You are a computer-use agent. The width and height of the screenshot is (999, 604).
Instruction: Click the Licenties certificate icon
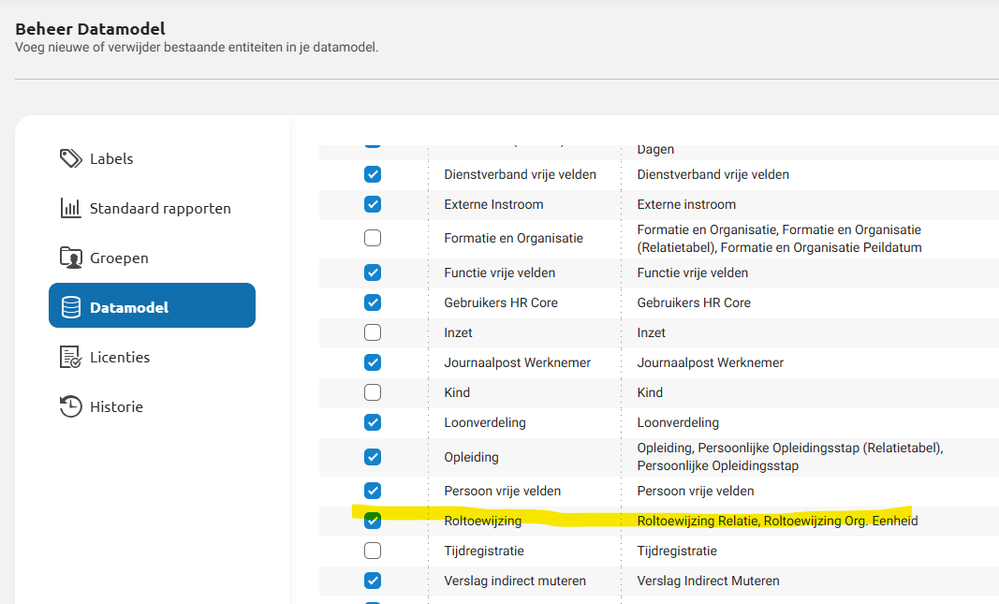coord(70,357)
